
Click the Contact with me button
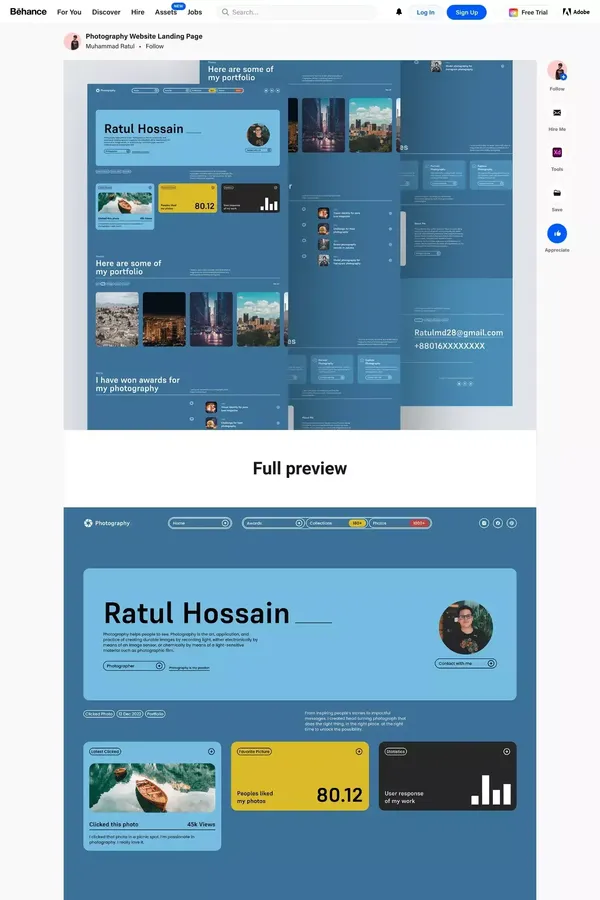pyautogui.click(x=466, y=664)
